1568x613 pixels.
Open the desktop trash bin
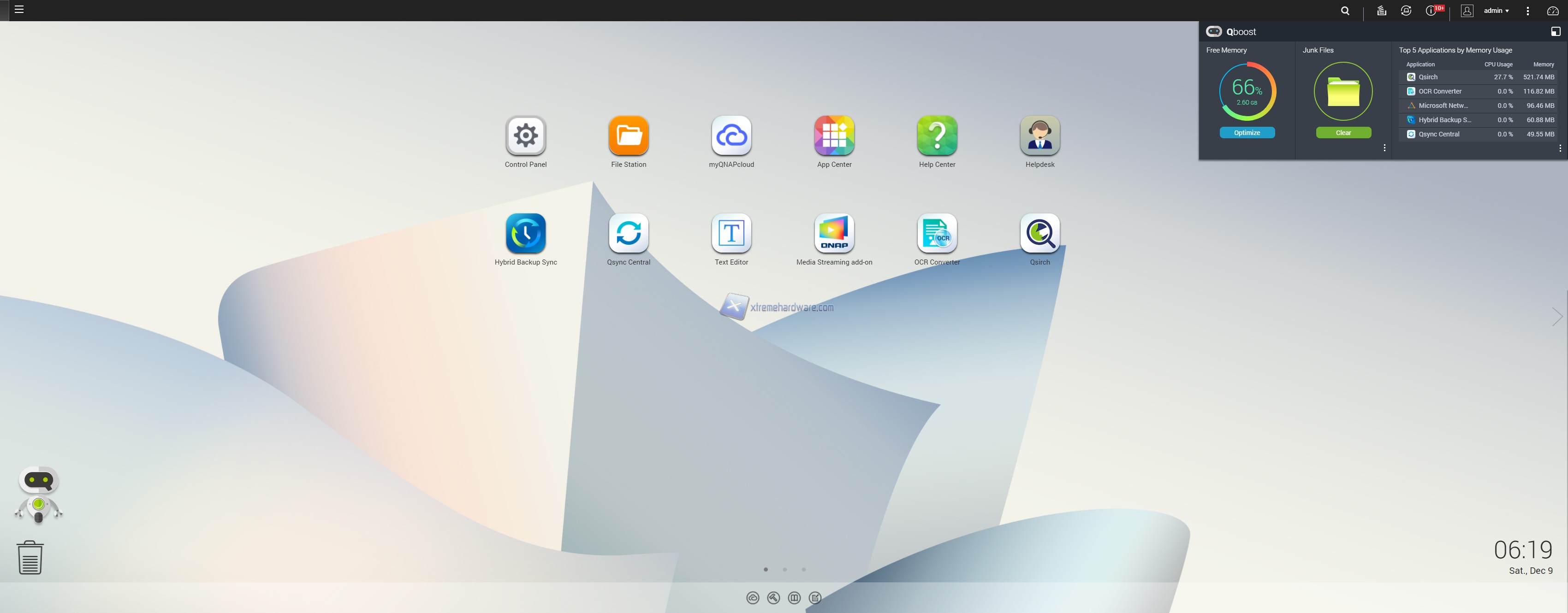point(30,557)
